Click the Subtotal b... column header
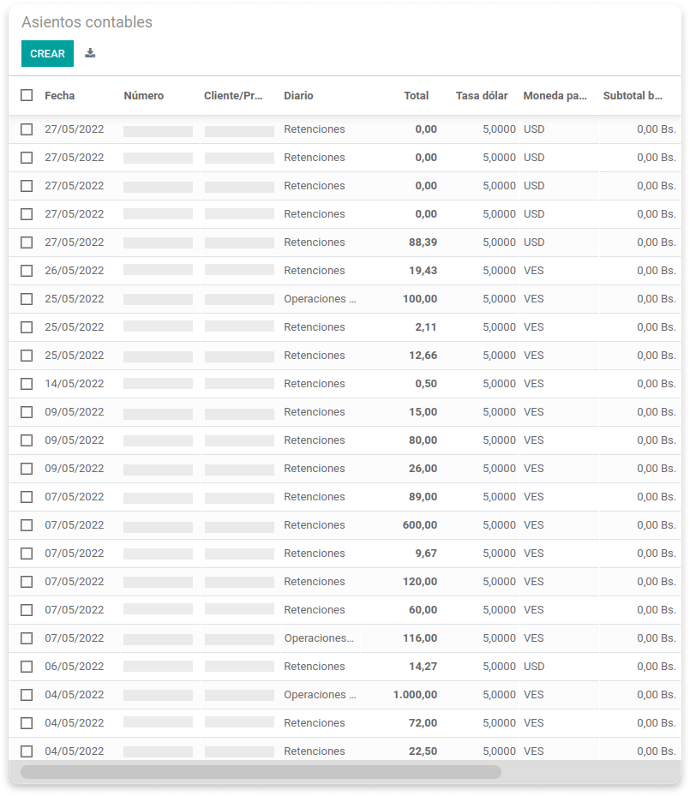The height and width of the screenshot is (796, 690). (633, 95)
